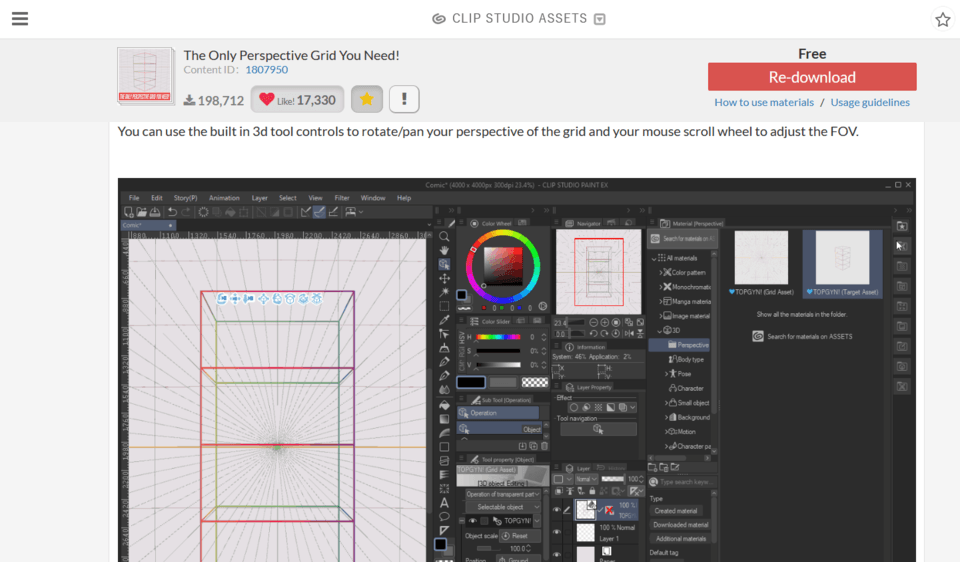Click the perspective grid material thumbnail
The width and height of the screenshot is (960, 562).
click(145, 76)
